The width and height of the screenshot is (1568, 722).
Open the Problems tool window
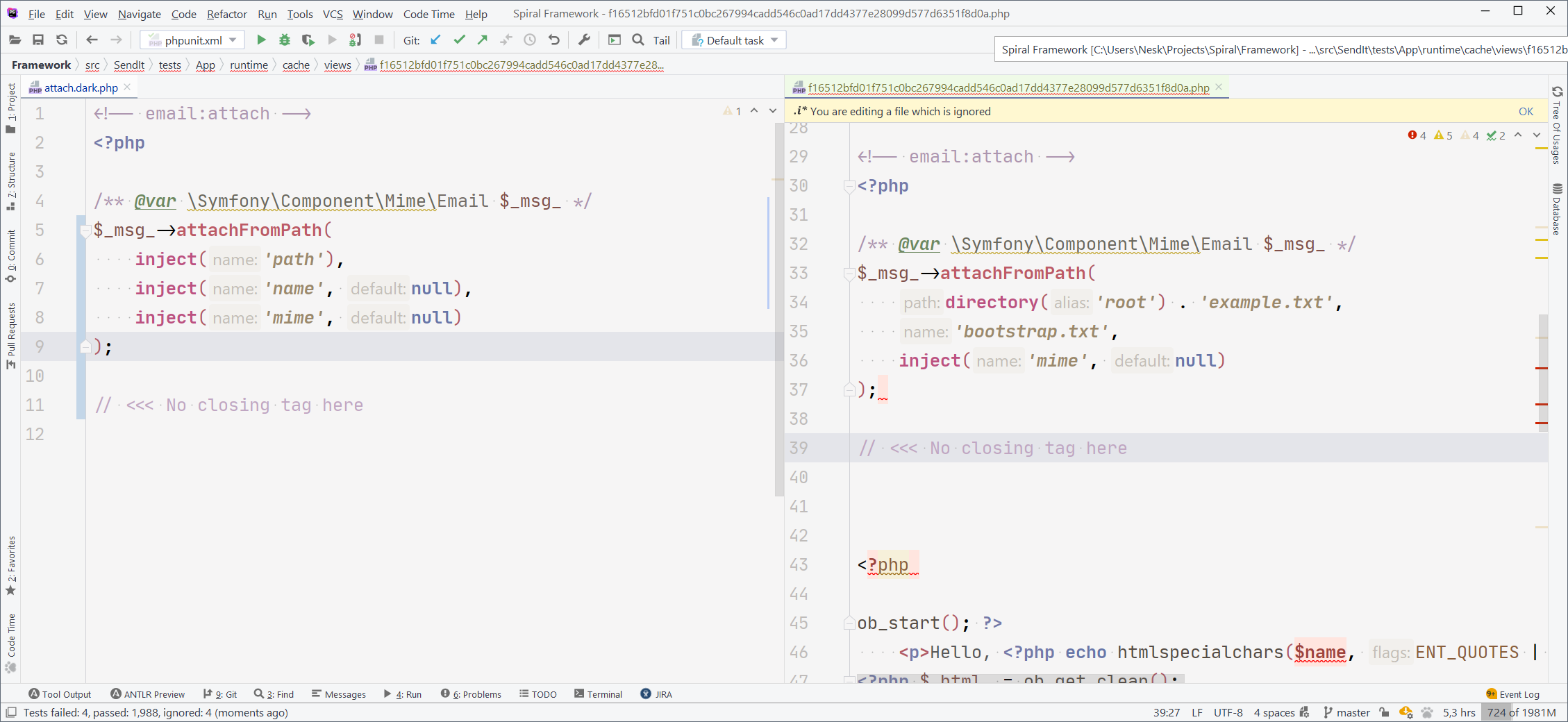[x=471, y=694]
